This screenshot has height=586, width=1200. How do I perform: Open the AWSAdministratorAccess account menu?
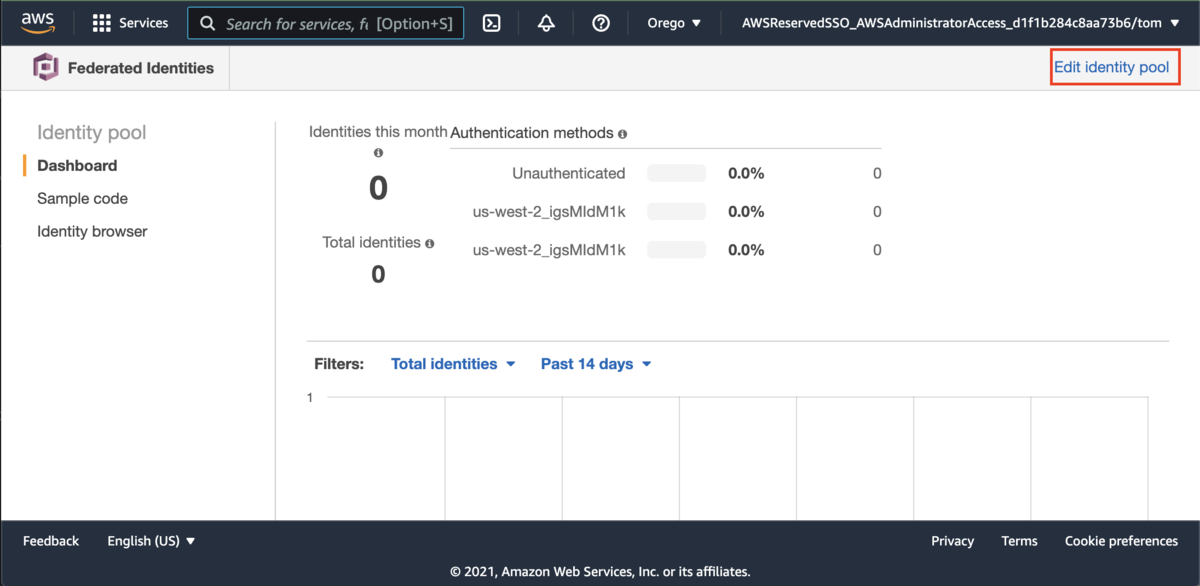[960, 23]
